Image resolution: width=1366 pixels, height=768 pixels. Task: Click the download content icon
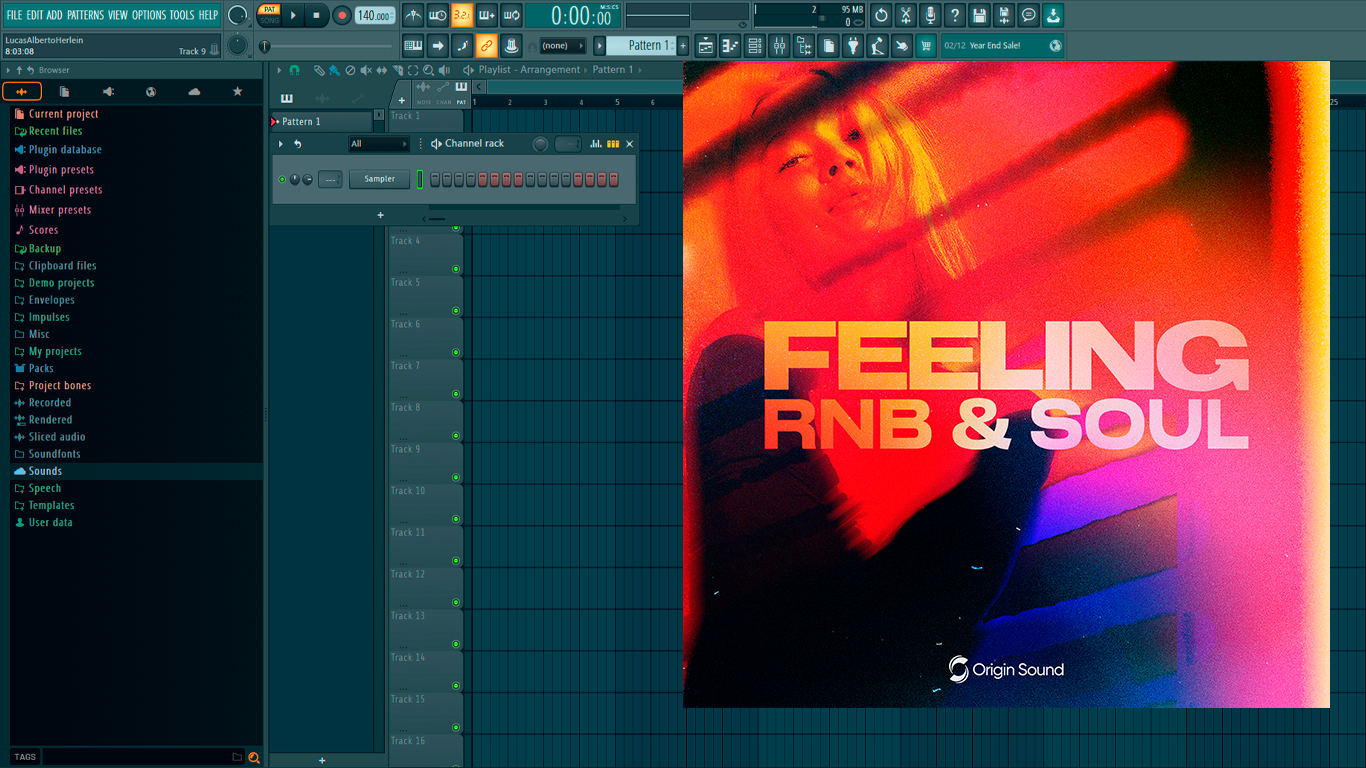(x=1053, y=15)
